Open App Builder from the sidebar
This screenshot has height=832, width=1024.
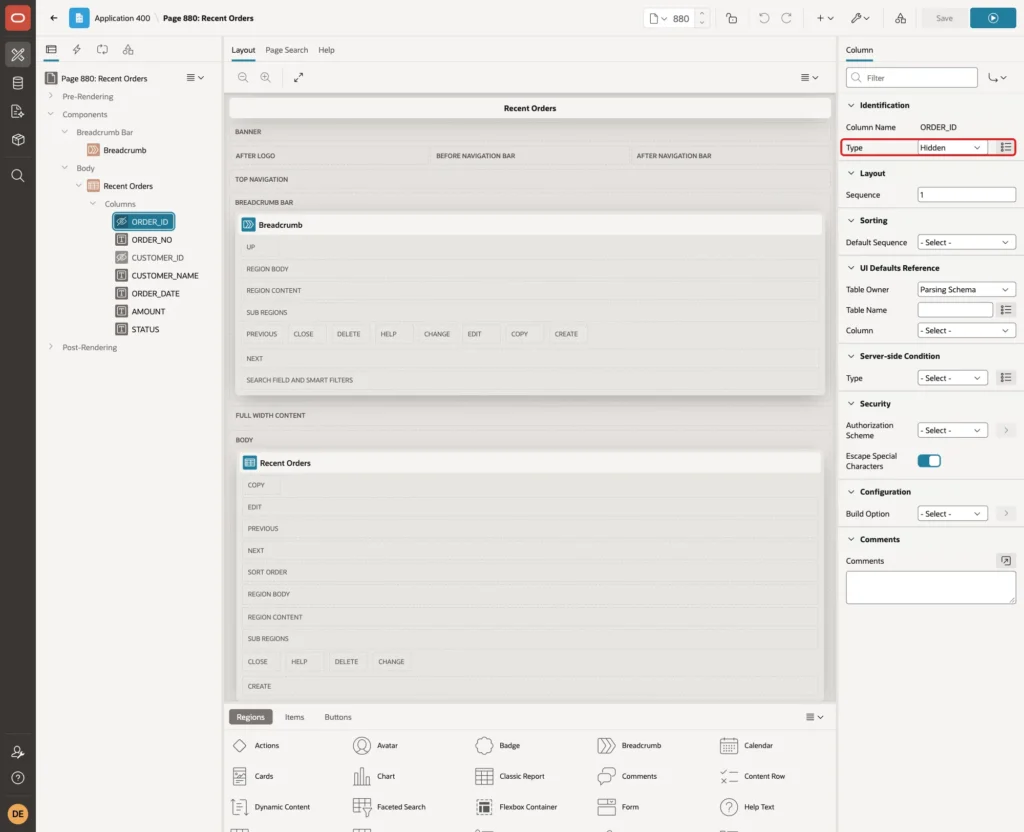(x=18, y=55)
